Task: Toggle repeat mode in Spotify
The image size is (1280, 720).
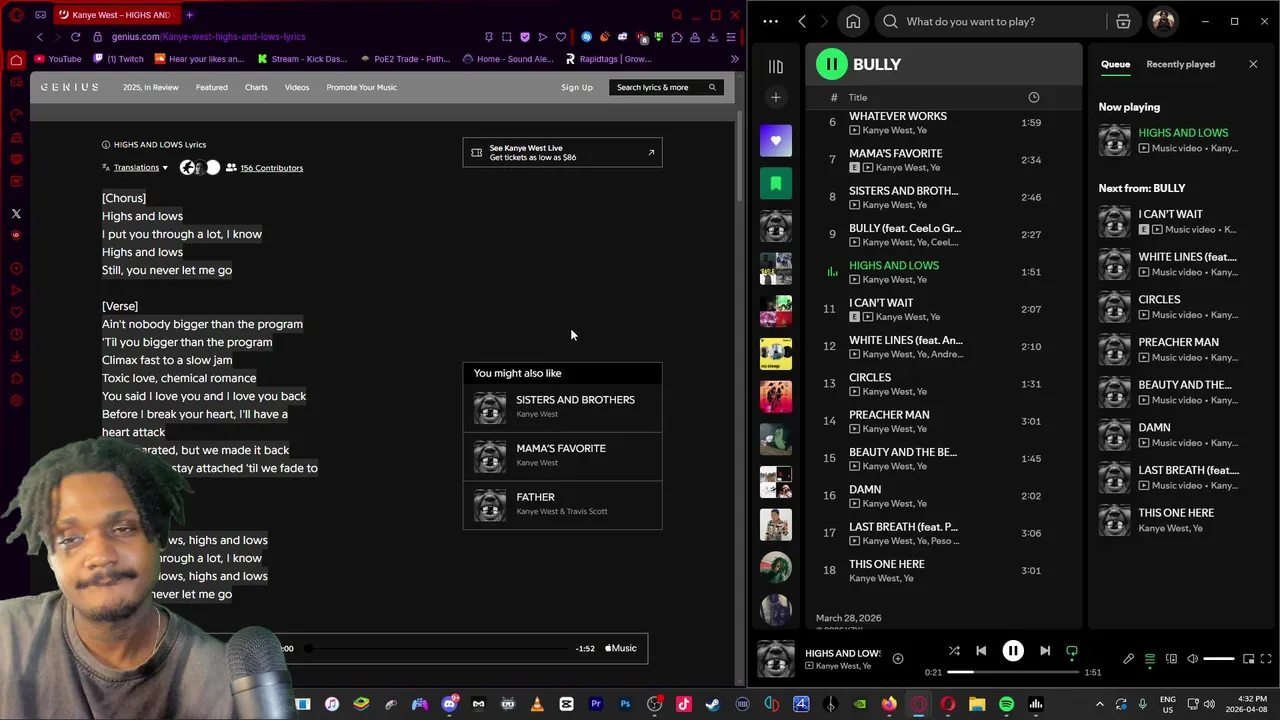Action: pyautogui.click(x=1072, y=651)
